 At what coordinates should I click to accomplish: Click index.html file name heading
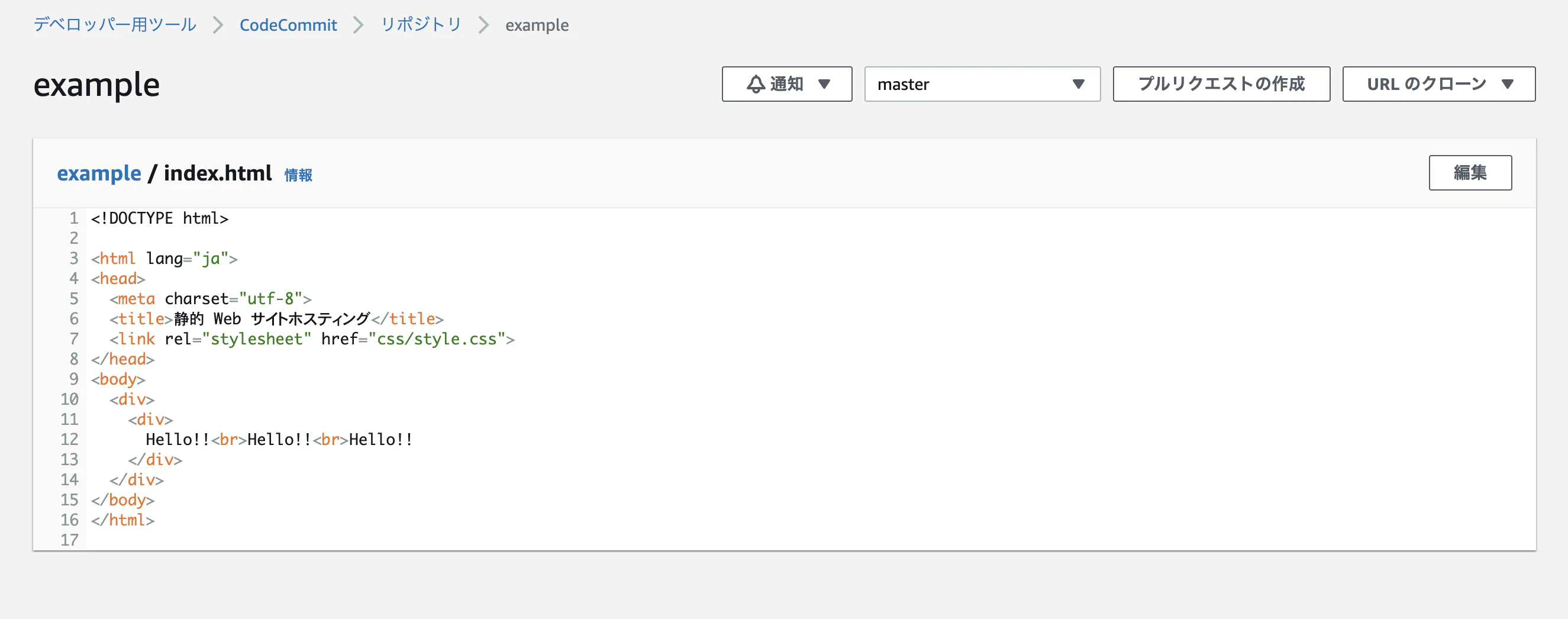pos(218,173)
